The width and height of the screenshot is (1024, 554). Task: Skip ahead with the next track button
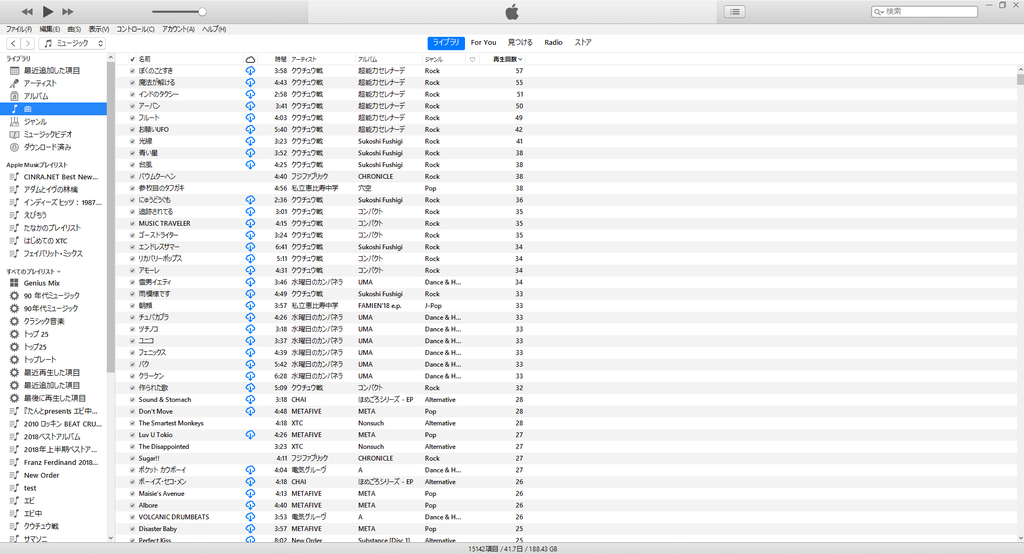68,12
